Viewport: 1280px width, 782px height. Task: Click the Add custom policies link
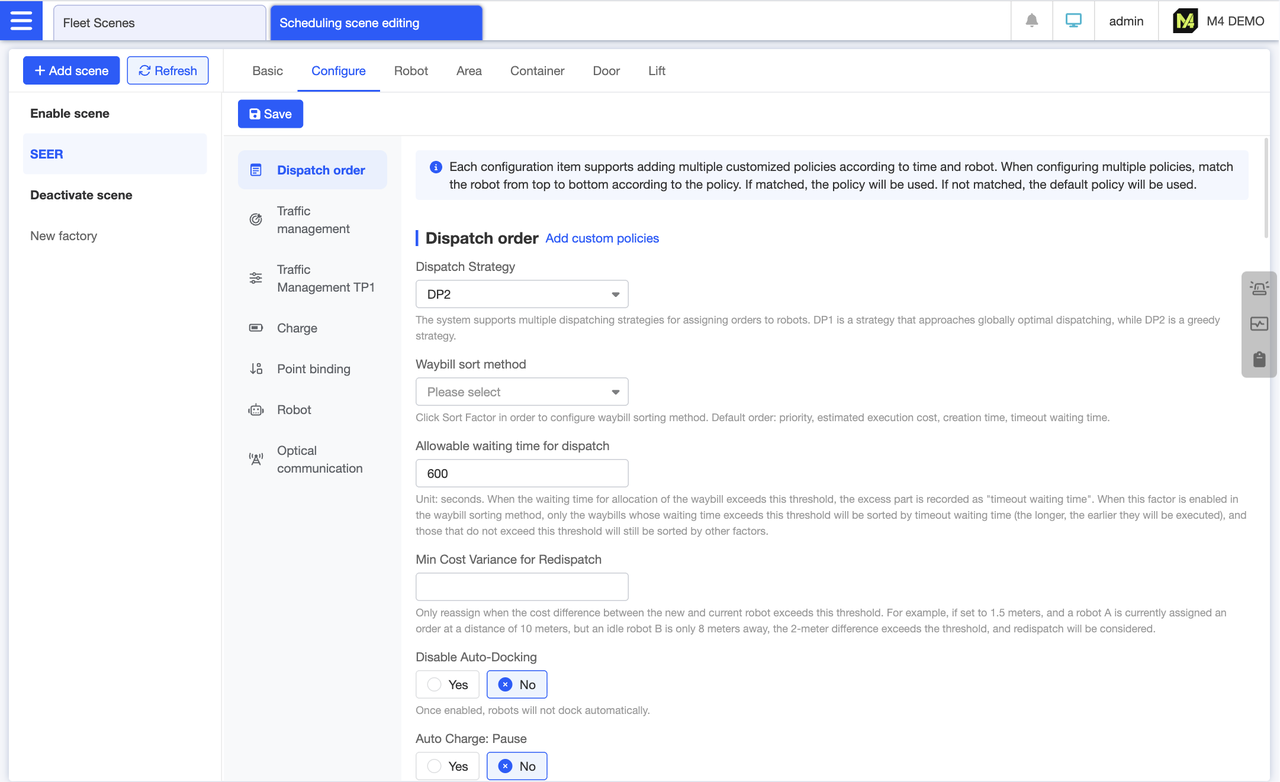point(602,238)
